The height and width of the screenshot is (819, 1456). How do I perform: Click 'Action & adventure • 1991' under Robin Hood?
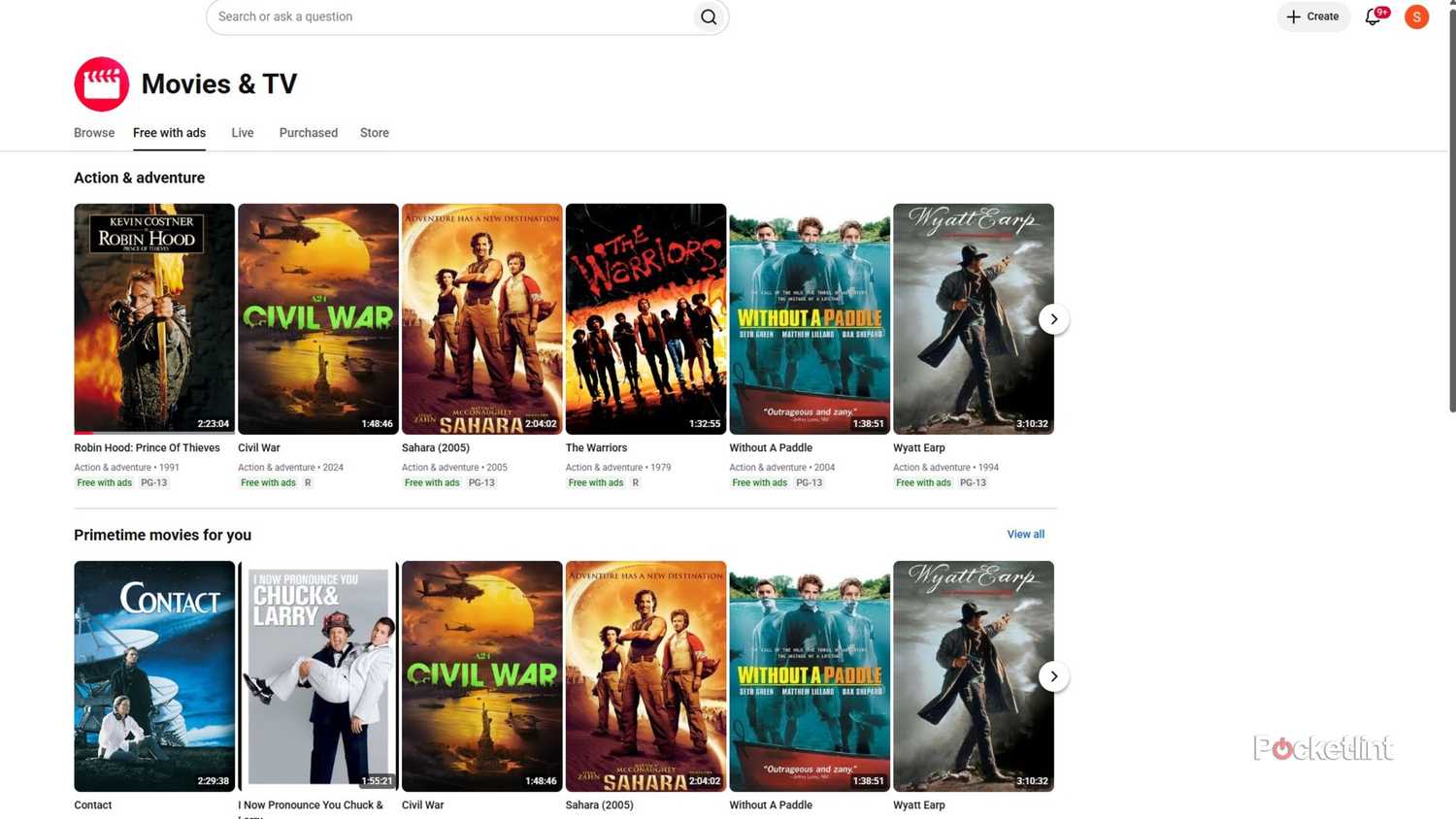tap(127, 468)
